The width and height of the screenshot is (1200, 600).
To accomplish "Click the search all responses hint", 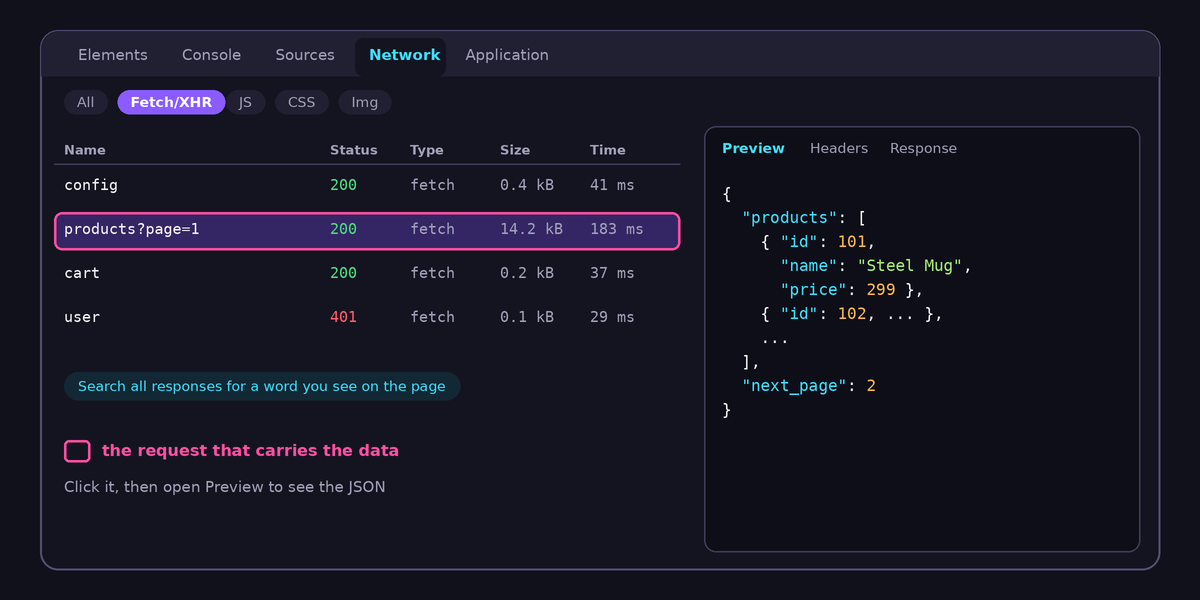I will [x=262, y=386].
